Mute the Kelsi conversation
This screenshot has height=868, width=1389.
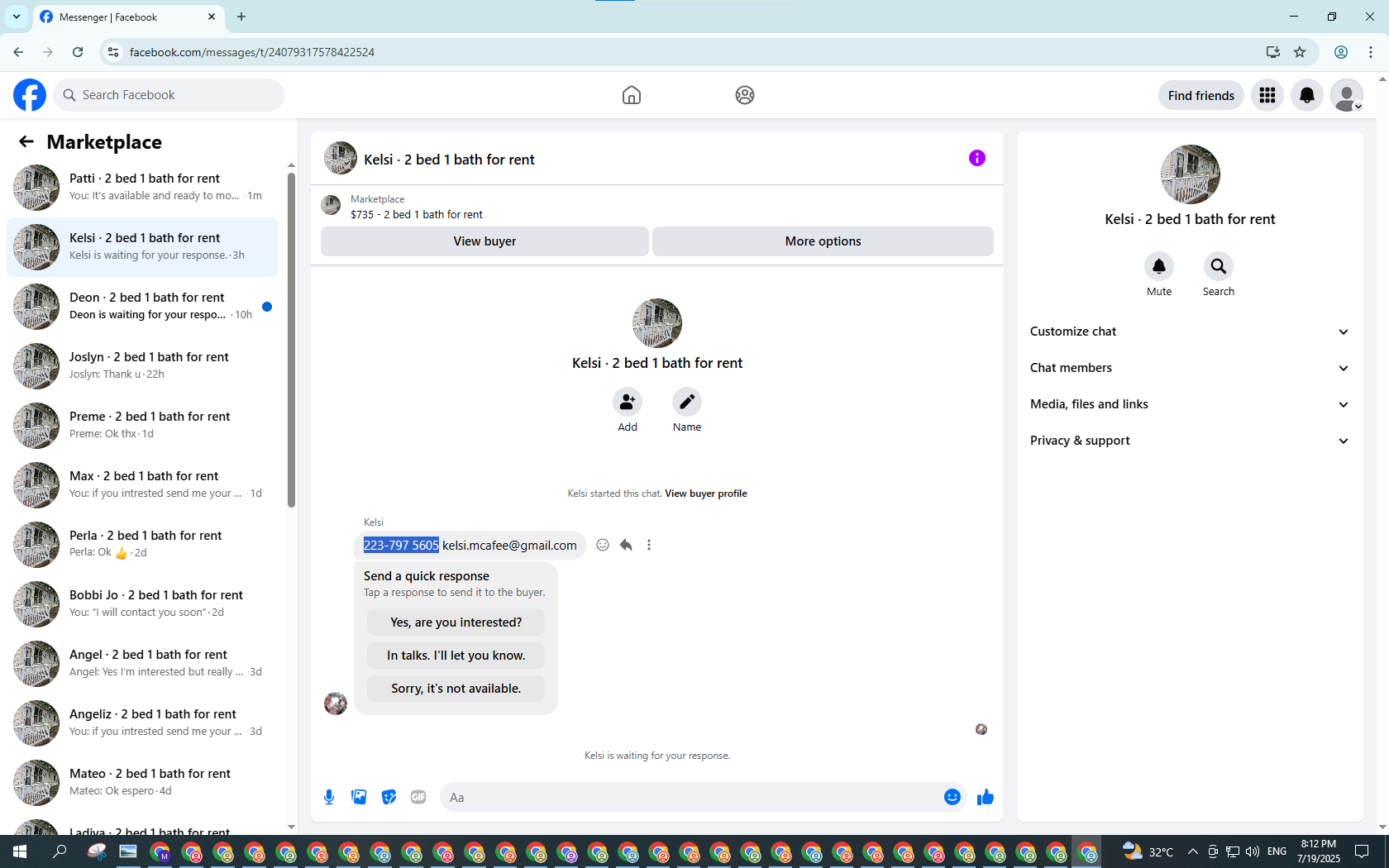tap(1159, 266)
